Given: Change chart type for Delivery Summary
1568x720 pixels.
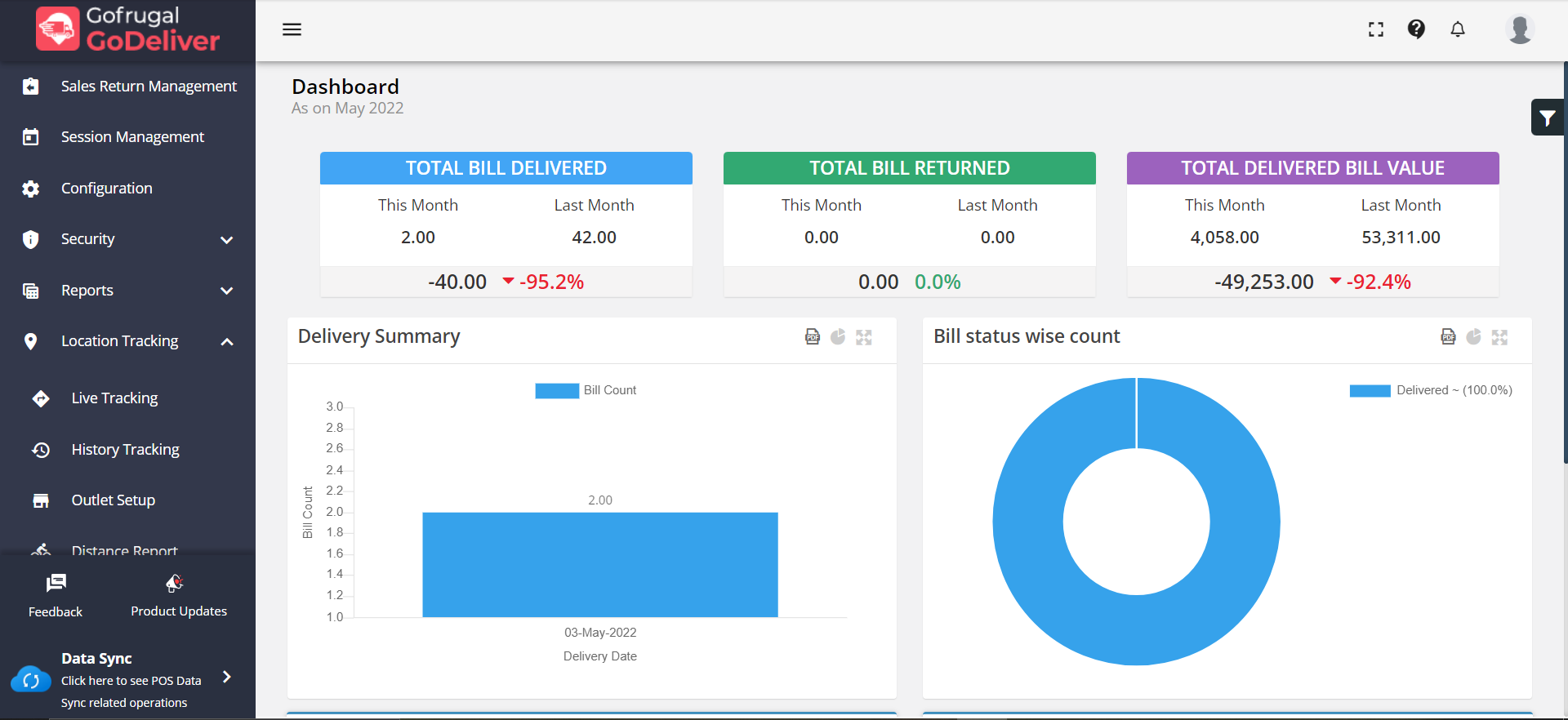Looking at the screenshot, I should (x=838, y=337).
